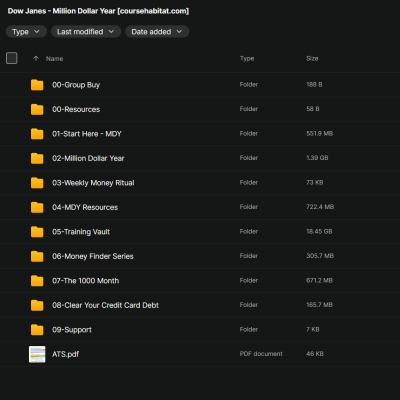
Task: Select the 06-Money Finder Series name
Action: pyautogui.click(x=93, y=256)
